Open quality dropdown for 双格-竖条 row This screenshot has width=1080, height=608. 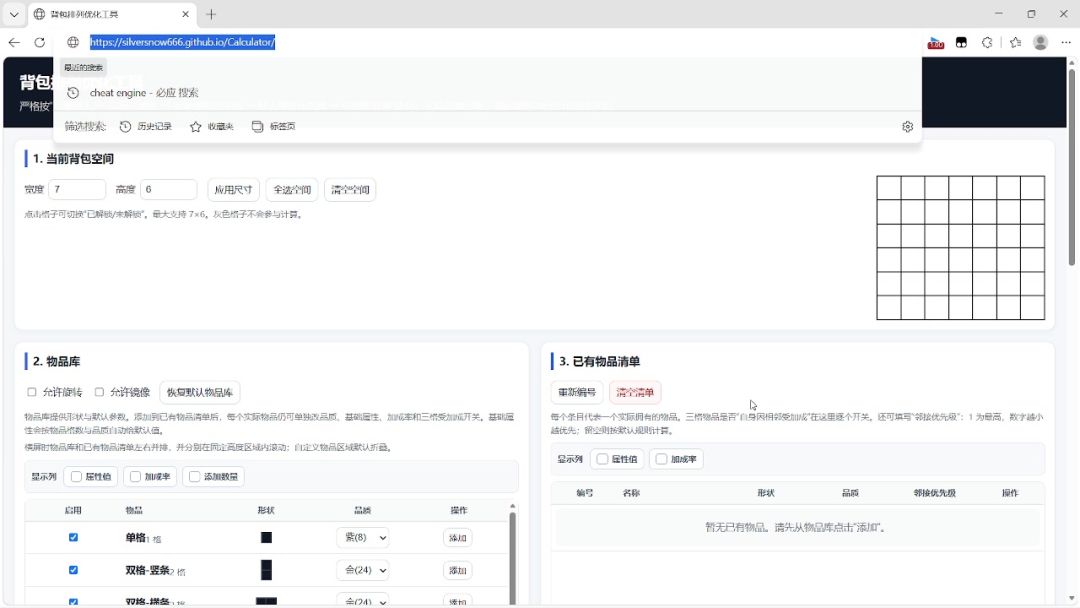pyautogui.click(x=363, y=570)
